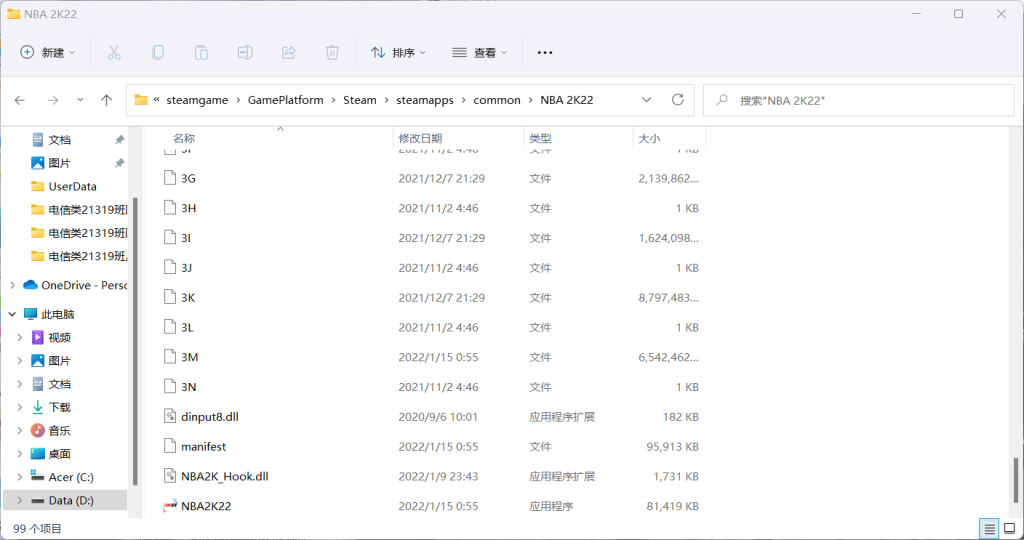Click the 音乐 music icon in sidebar
Viewport: 1024px width, 540px height.
tap(38, 430)
